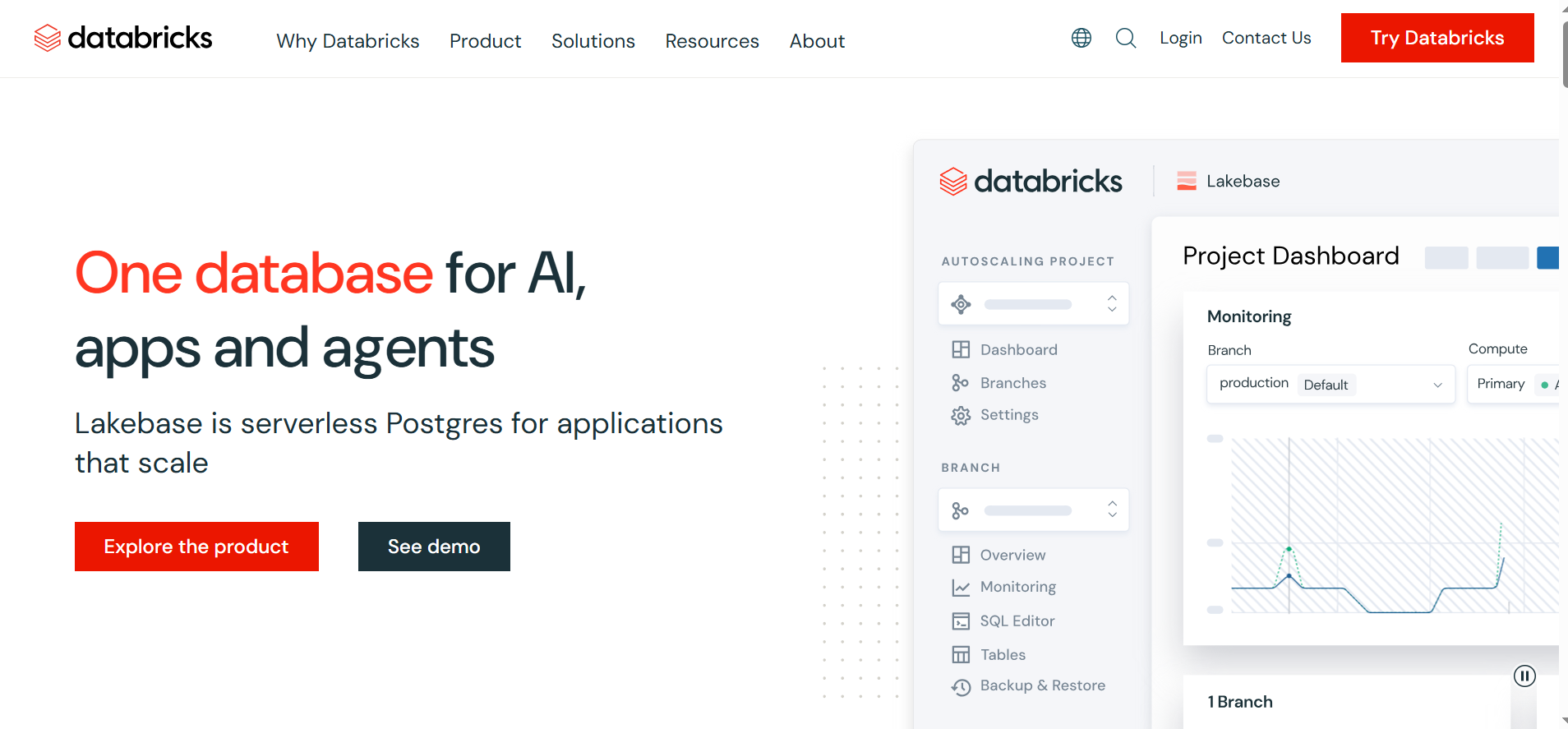
Task: Click the Monitoring chart icon
Action: point(961,588)
